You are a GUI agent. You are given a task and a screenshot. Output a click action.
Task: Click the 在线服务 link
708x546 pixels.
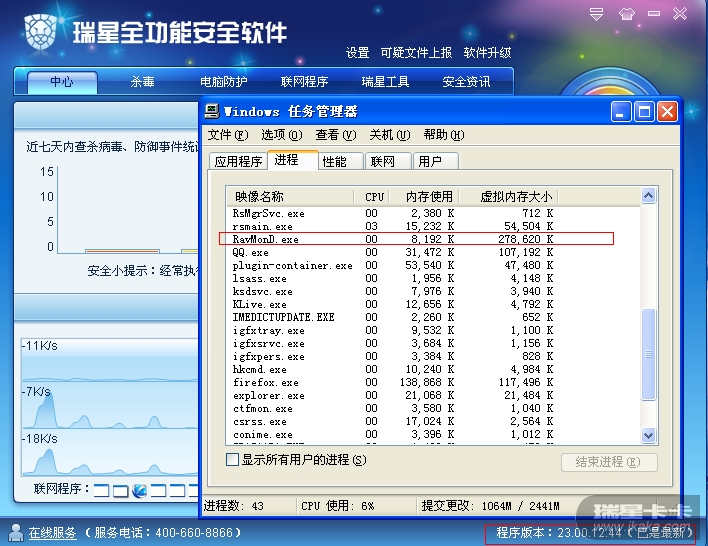[x=52, y=532]
